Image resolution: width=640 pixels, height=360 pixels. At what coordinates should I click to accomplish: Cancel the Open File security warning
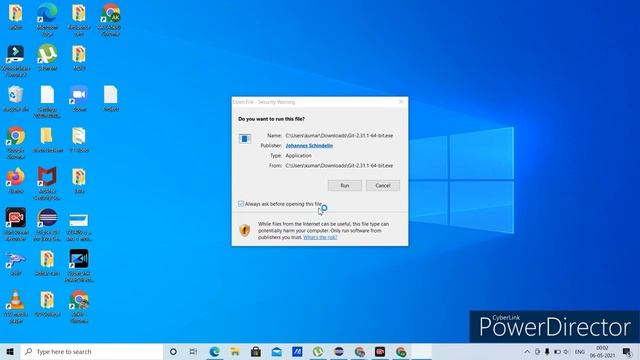(x=383, y=186)
